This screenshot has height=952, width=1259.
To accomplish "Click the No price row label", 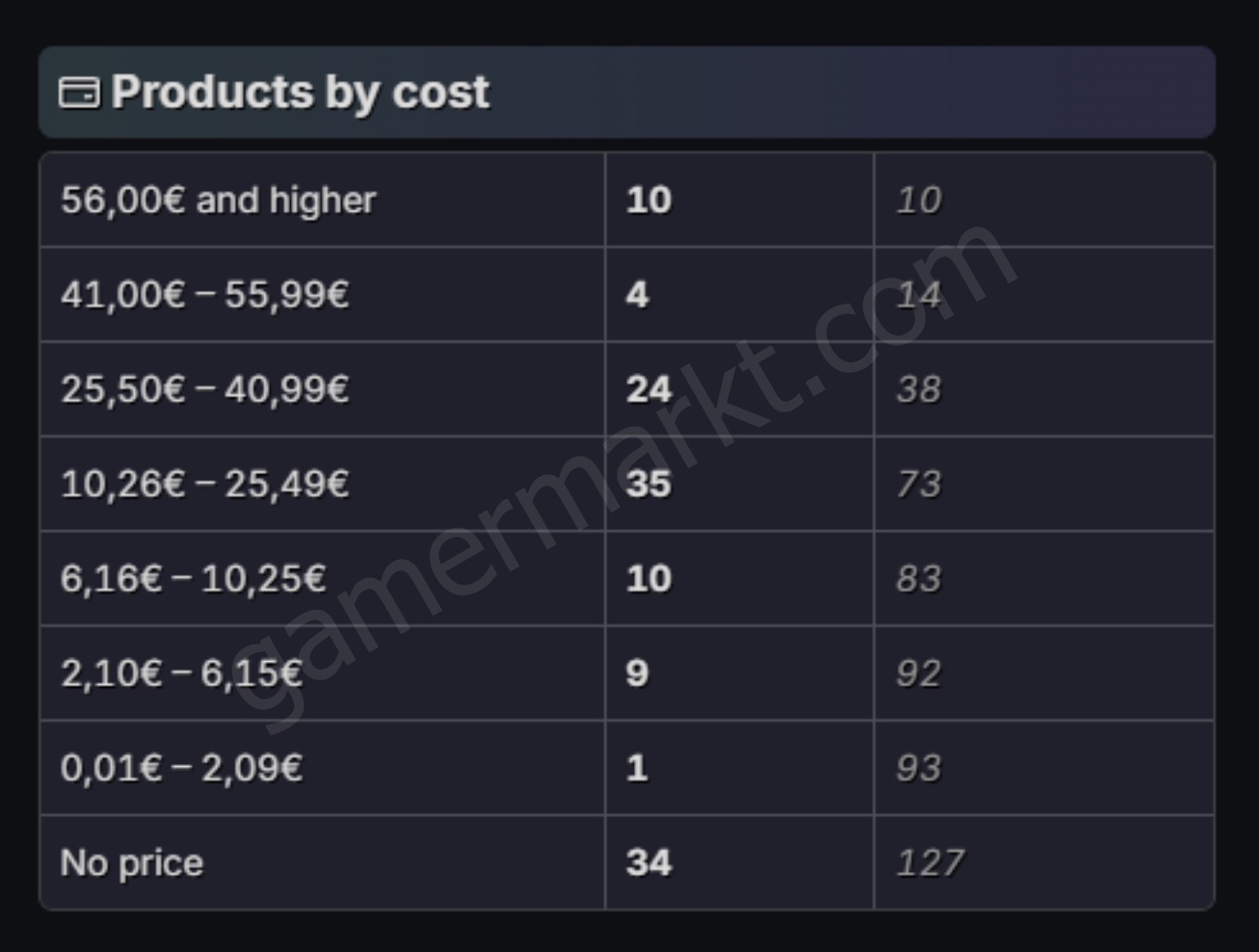I will click(131, 863).
